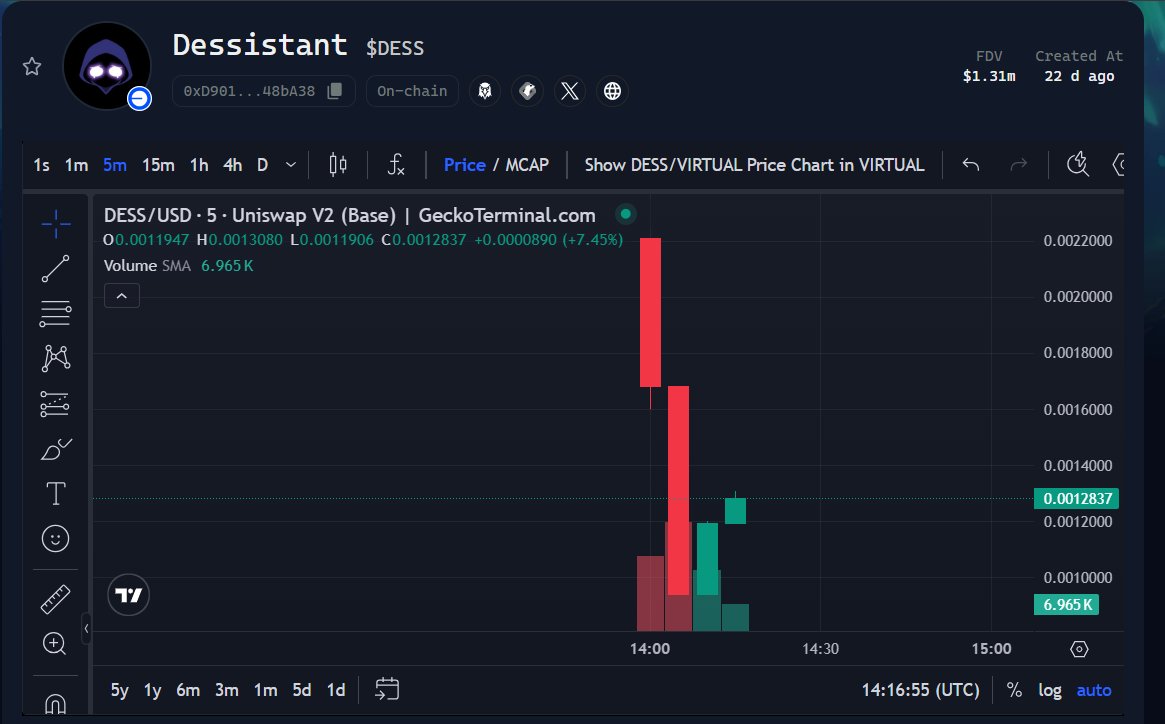This screenshot has height=724, width=1165.
Task: Expand the more timeframes dropdown
Action: click(291, 164)
